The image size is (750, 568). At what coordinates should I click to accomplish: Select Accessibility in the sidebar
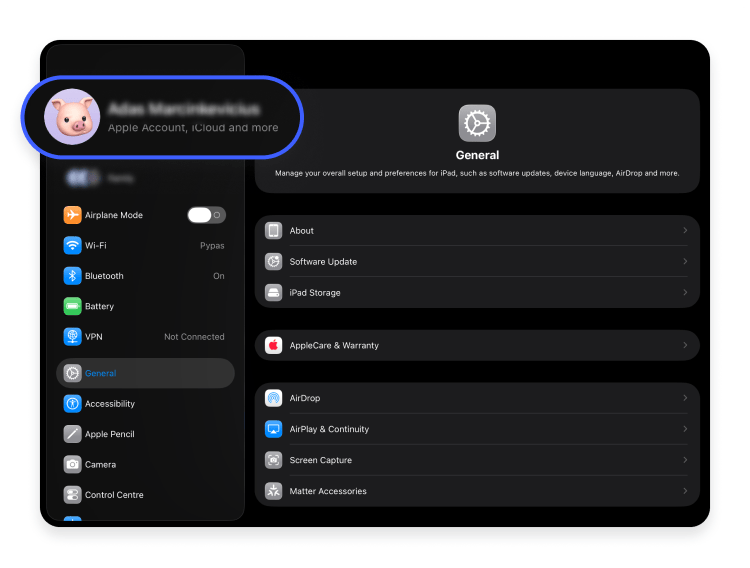[x=145, y=403]
